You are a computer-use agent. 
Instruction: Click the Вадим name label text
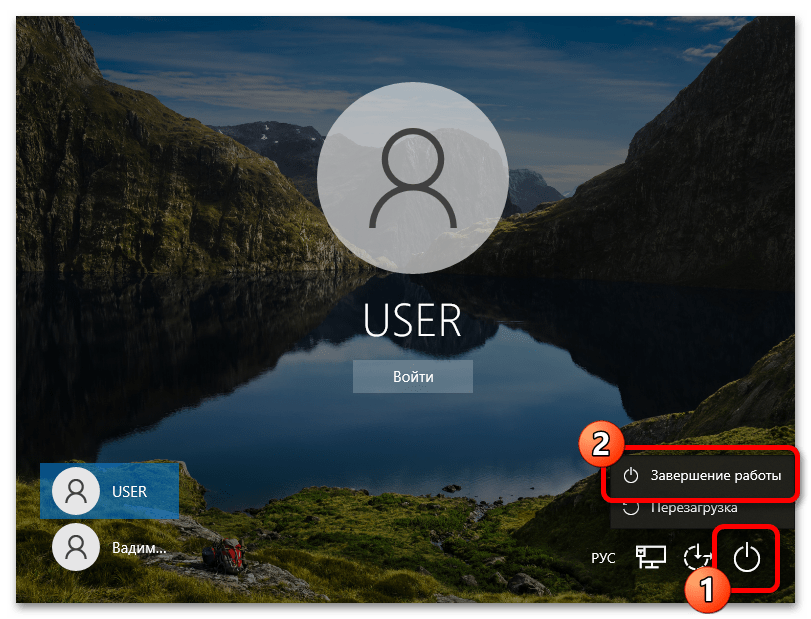[x=139, y=546]
